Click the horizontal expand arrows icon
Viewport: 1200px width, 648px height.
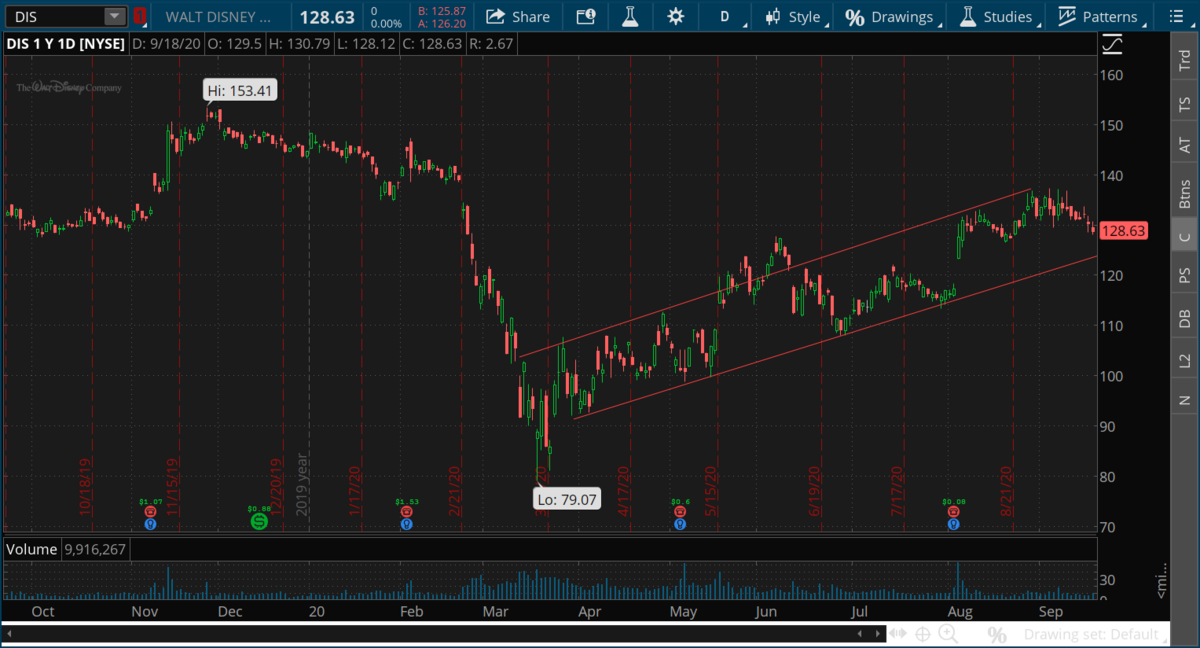898,634
